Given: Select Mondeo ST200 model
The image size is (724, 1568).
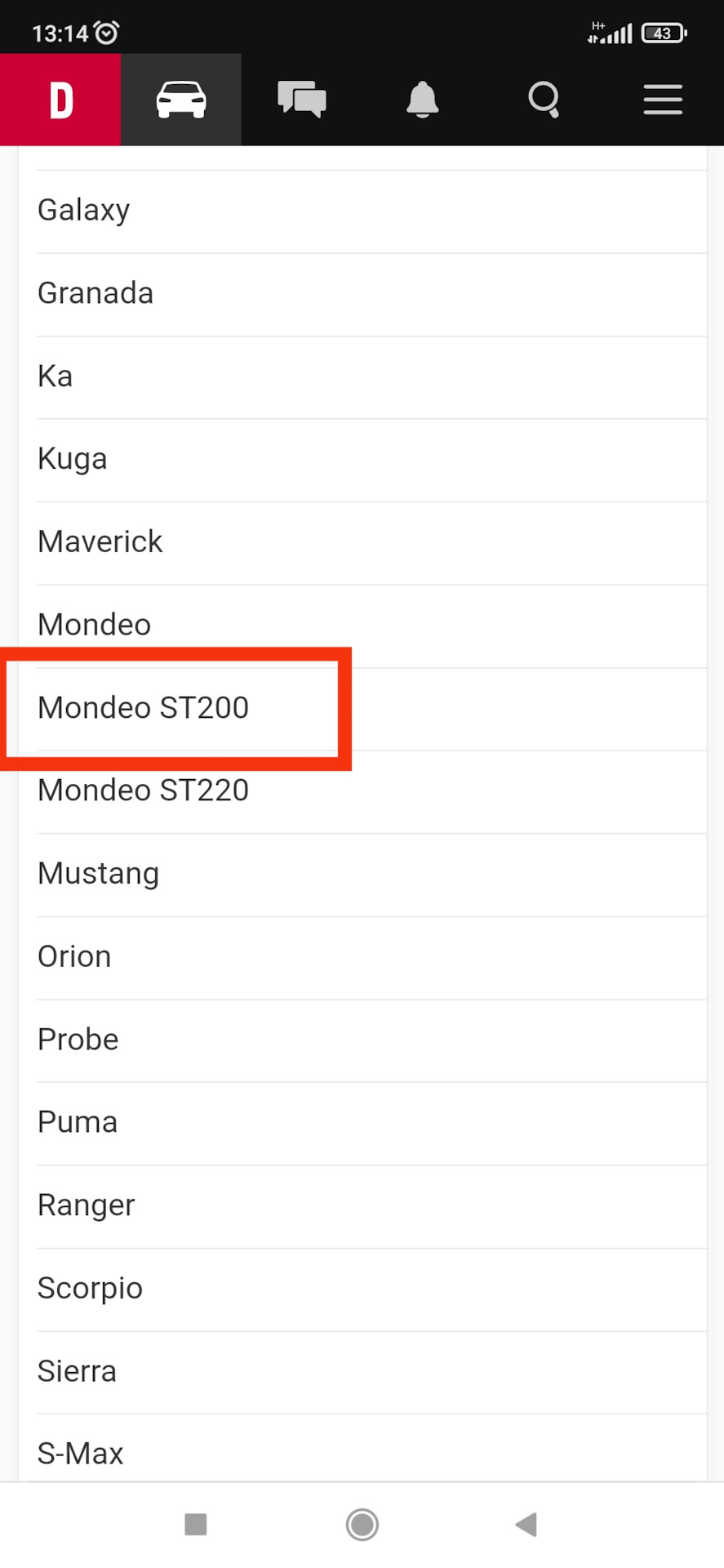Looking at the screenshot, I should (144, 708).
